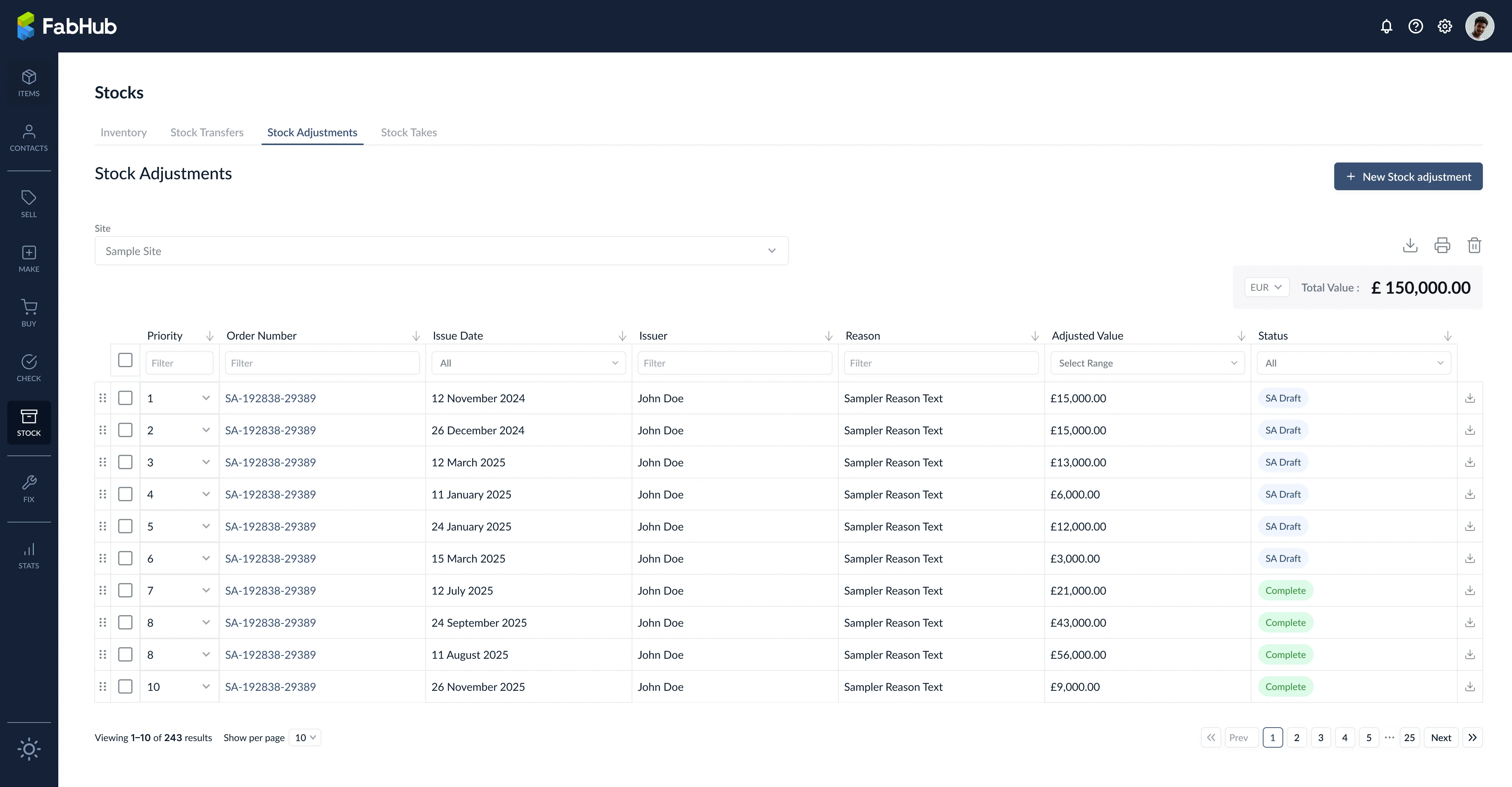
Task: Open the Sample Site dropdown
Action: [x=441, y=251]
